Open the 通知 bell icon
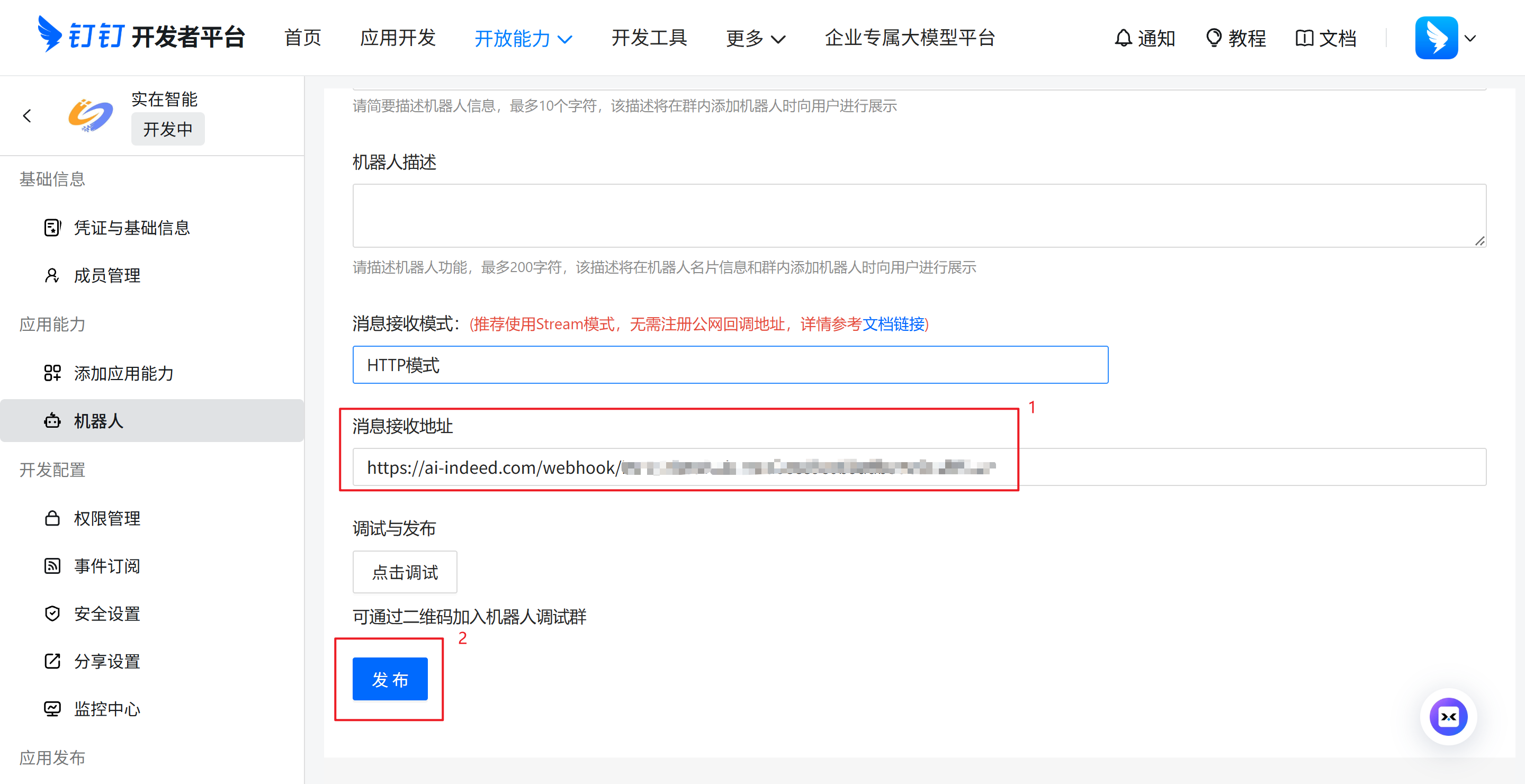The image size is (1525, 784). 1123,39
